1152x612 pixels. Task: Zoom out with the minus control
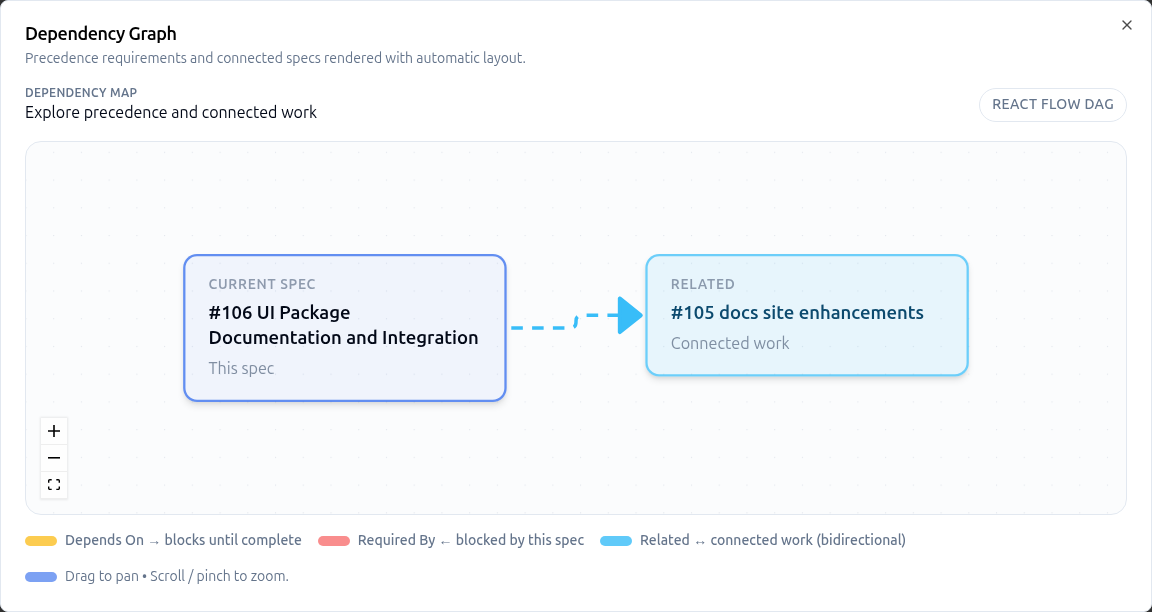pyautogui.click(x=54, y=457)
